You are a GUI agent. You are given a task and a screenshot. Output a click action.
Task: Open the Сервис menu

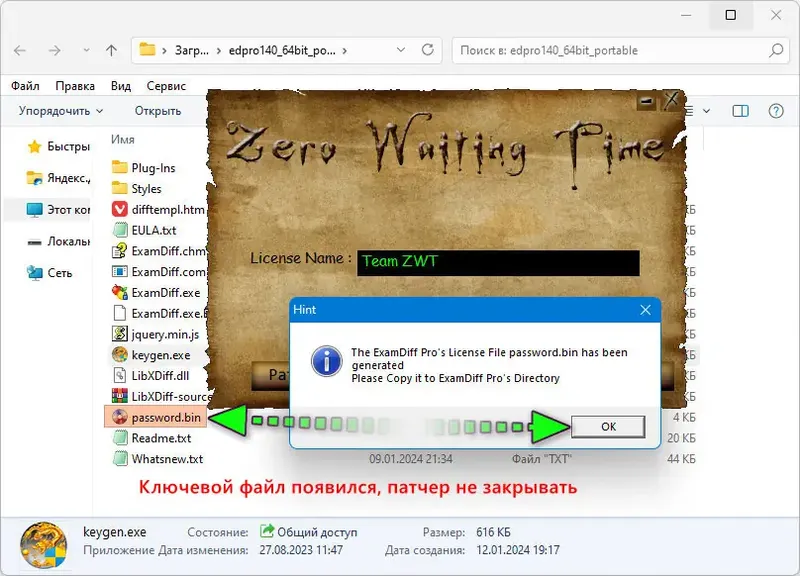pyautogui.click(x=166, y=86)
